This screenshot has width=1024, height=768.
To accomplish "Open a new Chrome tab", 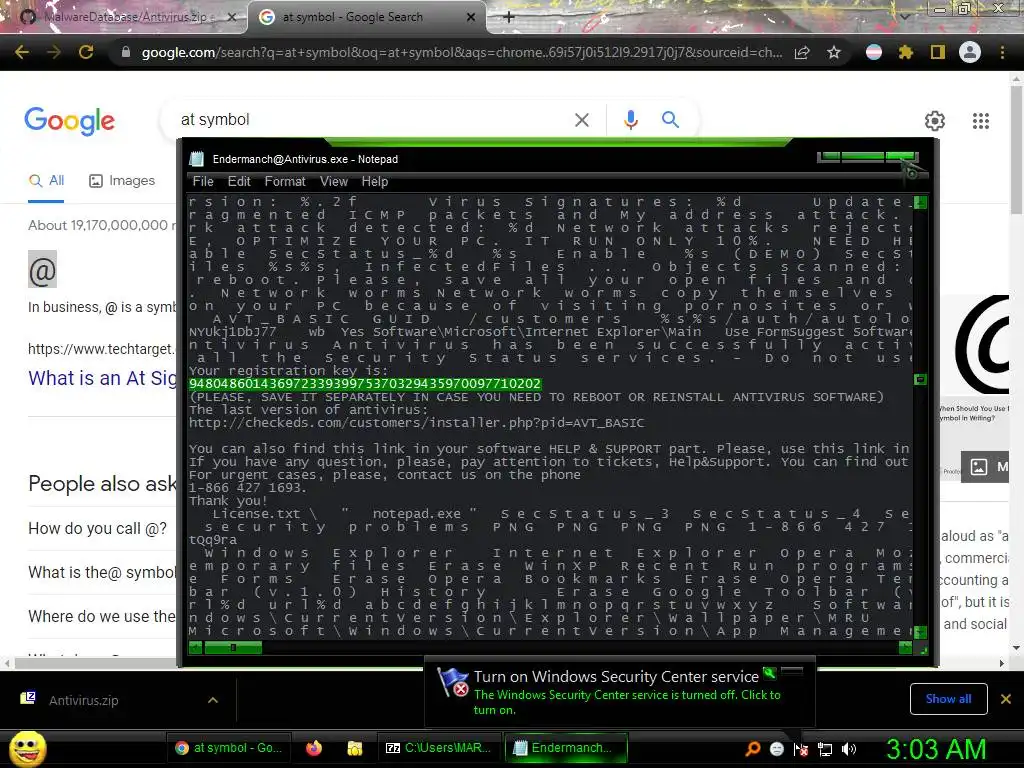I will coord(509,17).
